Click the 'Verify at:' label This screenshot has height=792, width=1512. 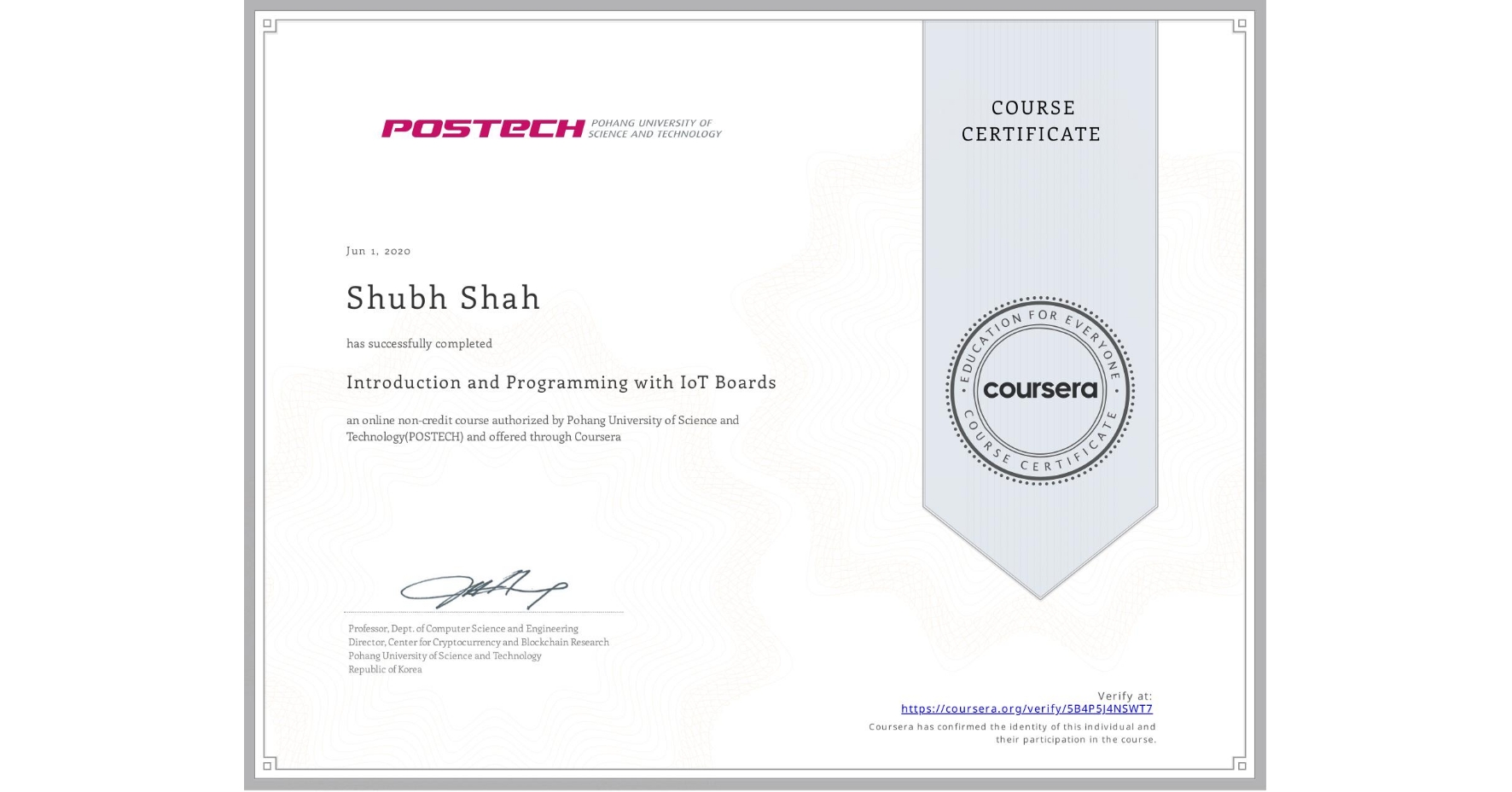[x=1125, y=695]
